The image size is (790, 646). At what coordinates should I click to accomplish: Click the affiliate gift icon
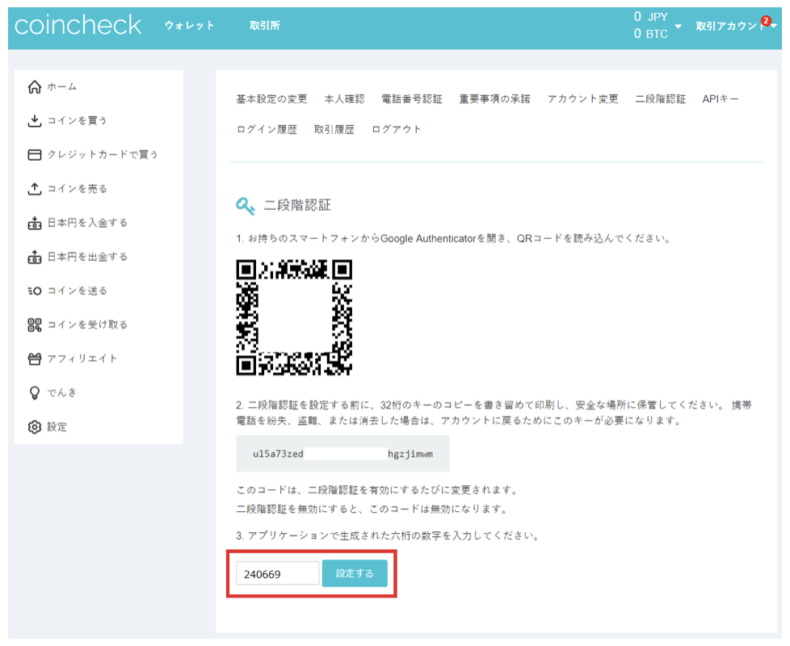pos(34,359)
